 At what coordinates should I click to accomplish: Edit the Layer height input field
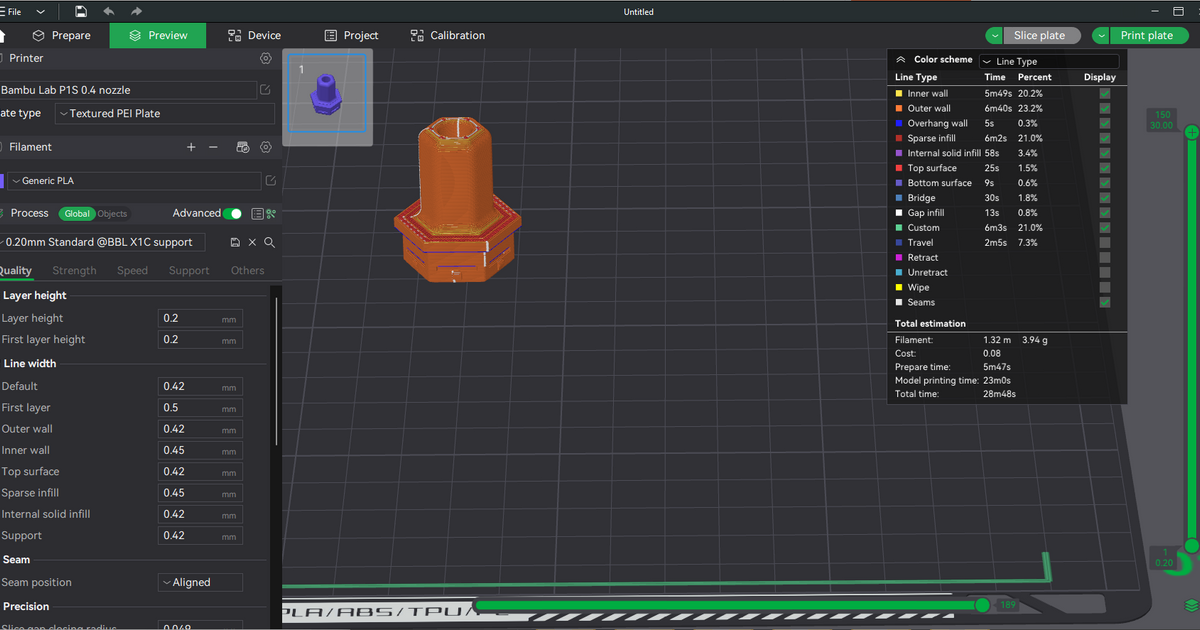(x=200, y=317)
